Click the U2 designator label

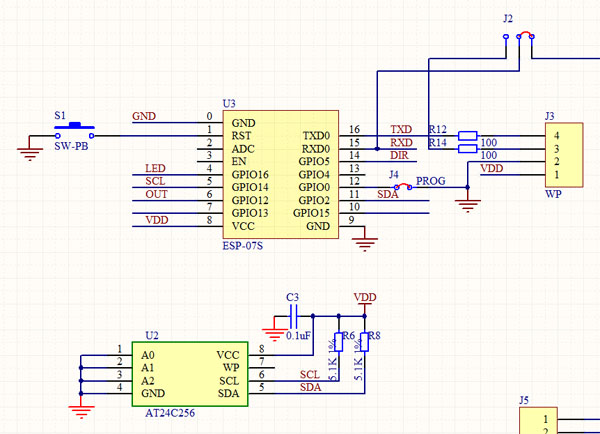point(152,336)
